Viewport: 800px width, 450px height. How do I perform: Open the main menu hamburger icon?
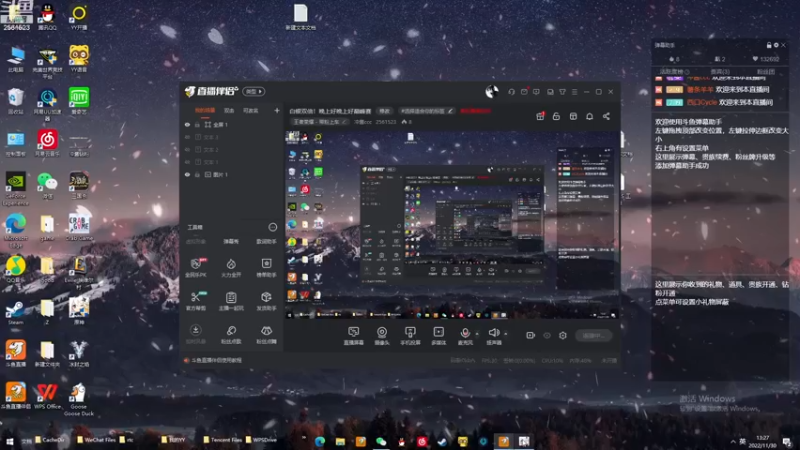click(x=574, y=92)
